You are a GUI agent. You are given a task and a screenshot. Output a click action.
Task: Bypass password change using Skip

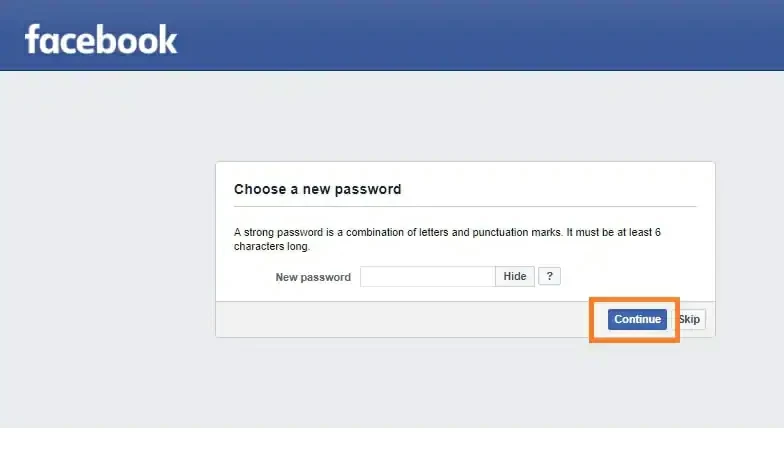tap(690, 320)
